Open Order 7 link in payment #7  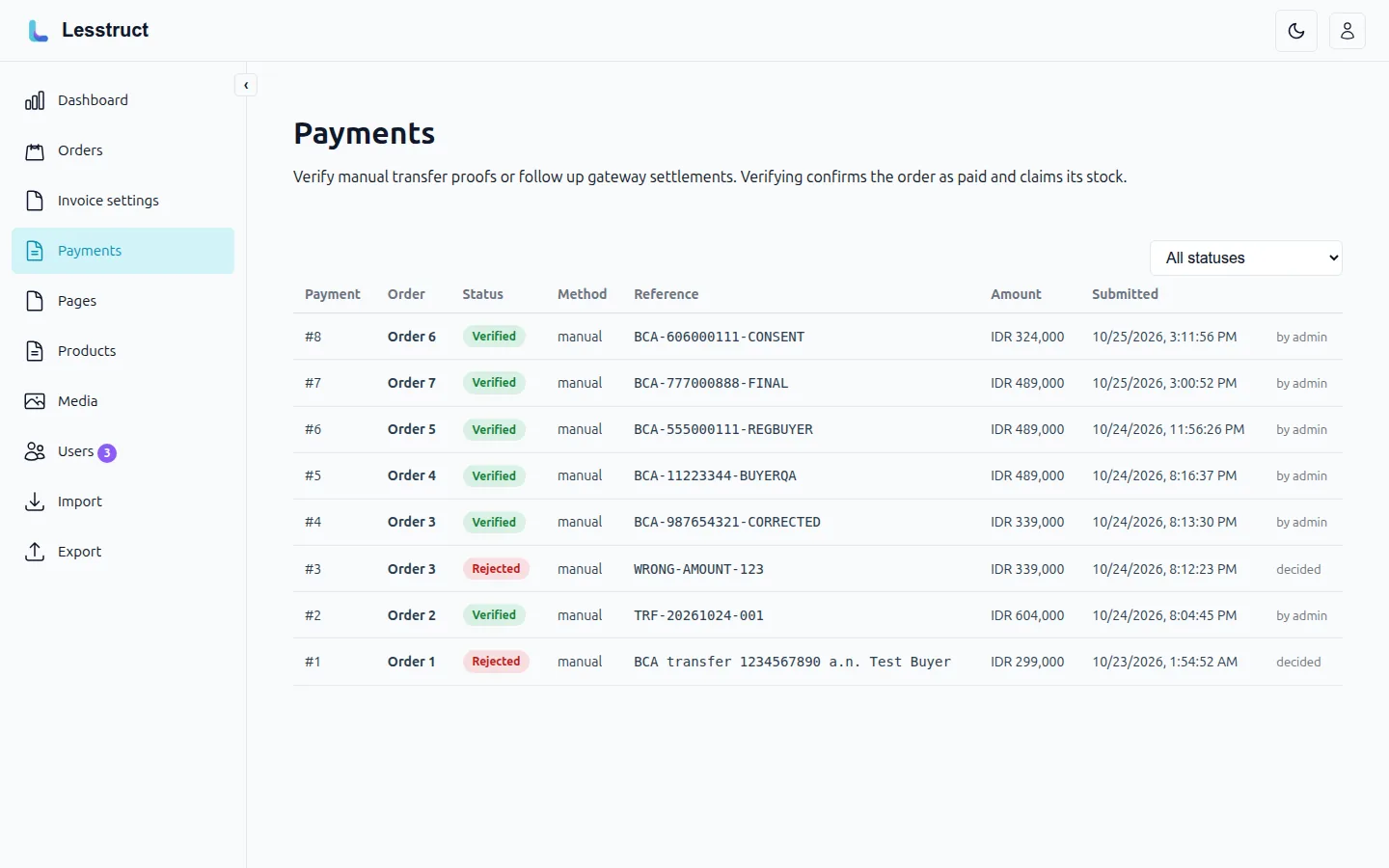412,383
